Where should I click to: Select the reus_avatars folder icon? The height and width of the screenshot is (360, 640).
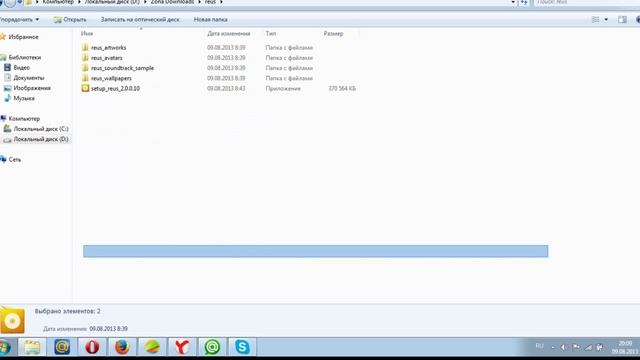pos(85,58)
